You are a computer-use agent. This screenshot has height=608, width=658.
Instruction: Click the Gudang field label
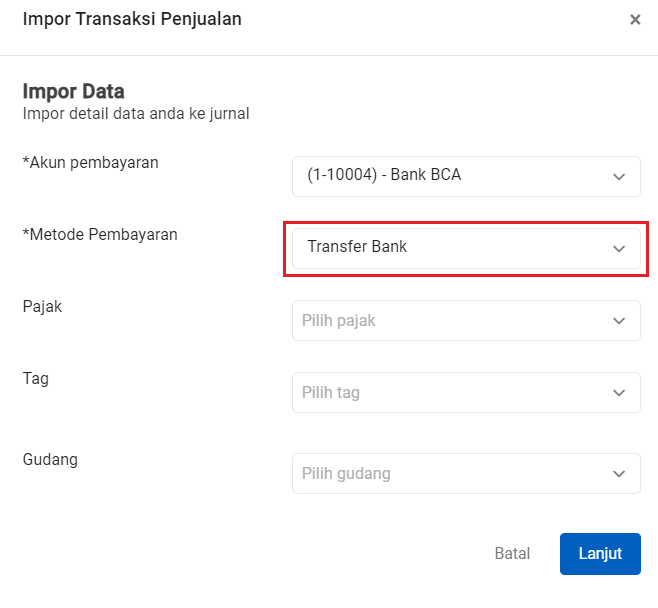point(50,459)
